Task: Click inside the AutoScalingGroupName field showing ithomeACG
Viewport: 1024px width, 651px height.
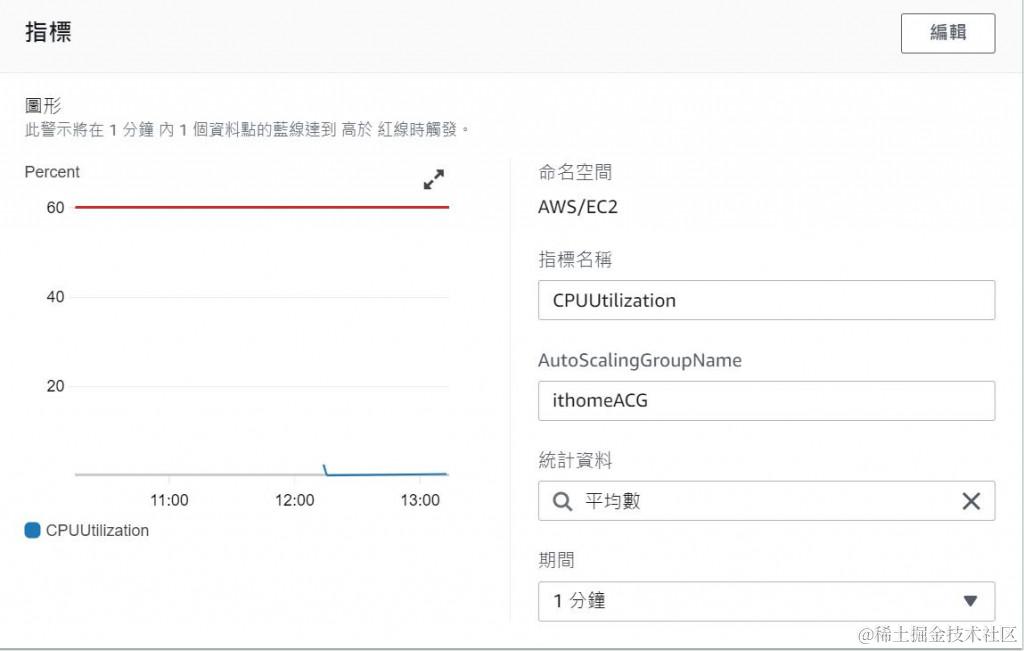Action: (766, 401)
